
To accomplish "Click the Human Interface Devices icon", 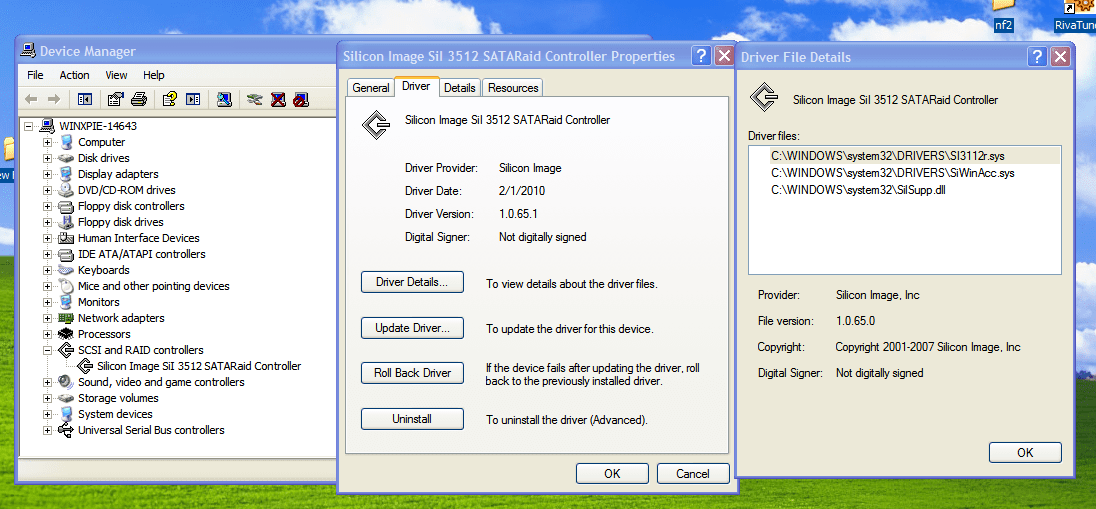I will (66, 238).
